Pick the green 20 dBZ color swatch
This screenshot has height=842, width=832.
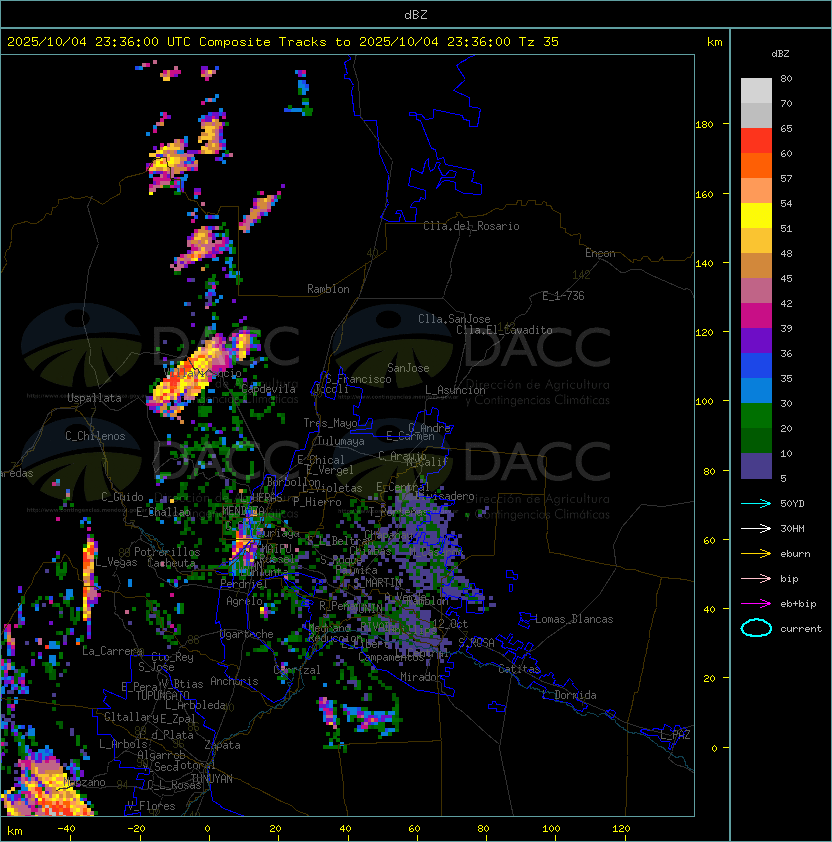tap(756, 416)
